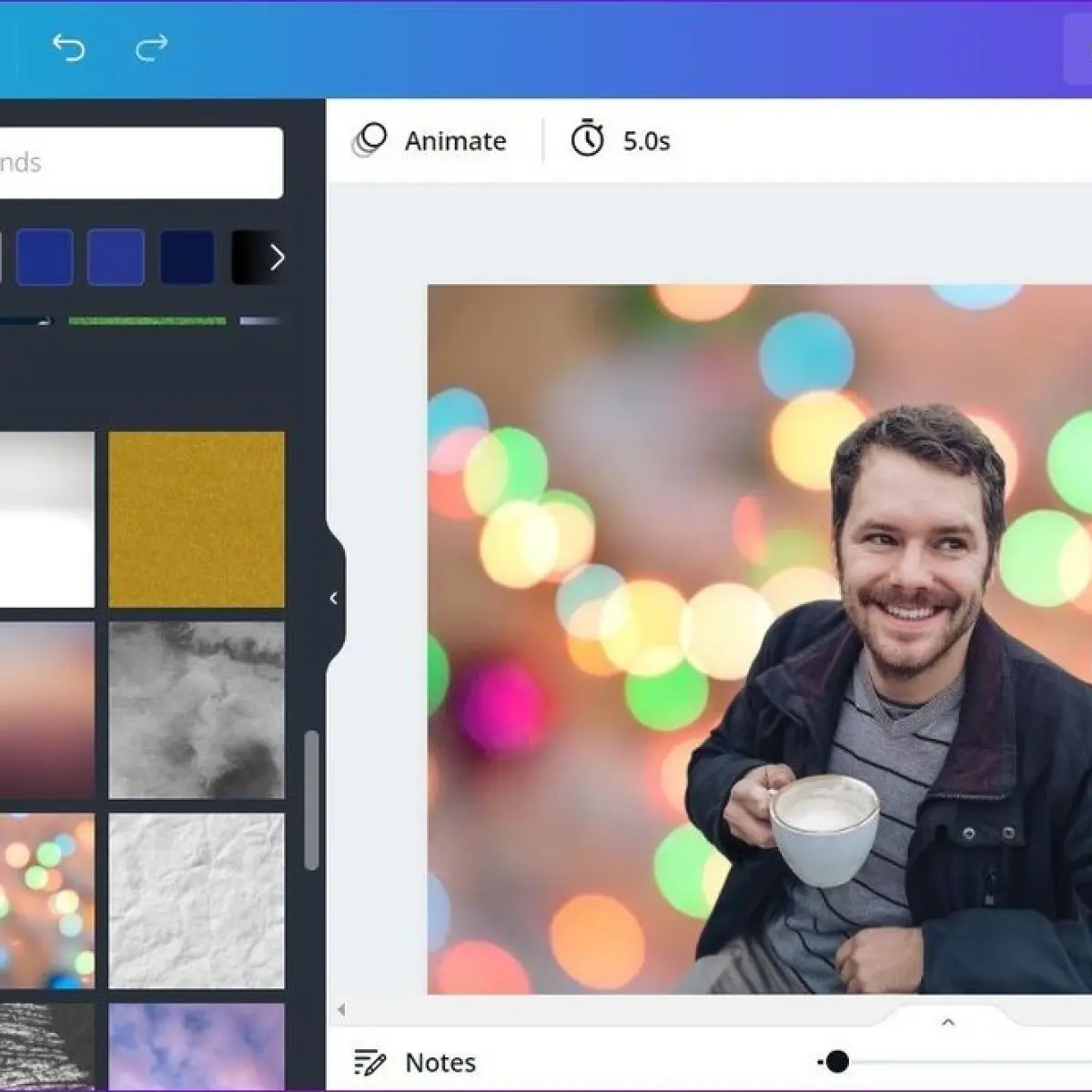Click the Notes pencil icon

pyautogui.click(x=369, y=1062)
